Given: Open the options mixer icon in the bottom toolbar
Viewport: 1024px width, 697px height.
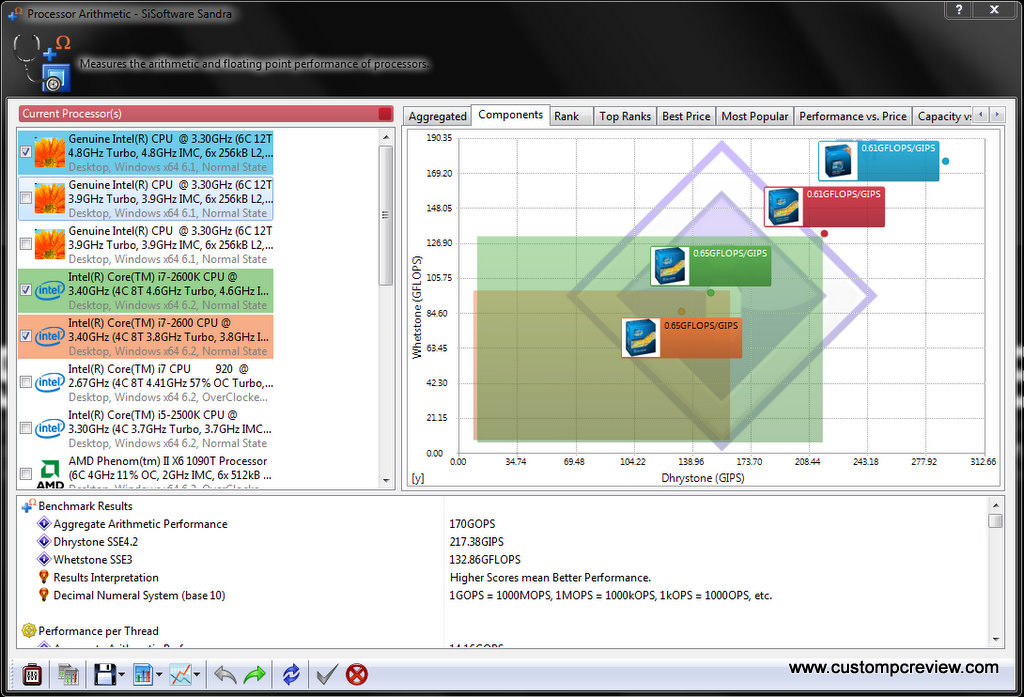Looking at the screenshot, I should (32, 674).
